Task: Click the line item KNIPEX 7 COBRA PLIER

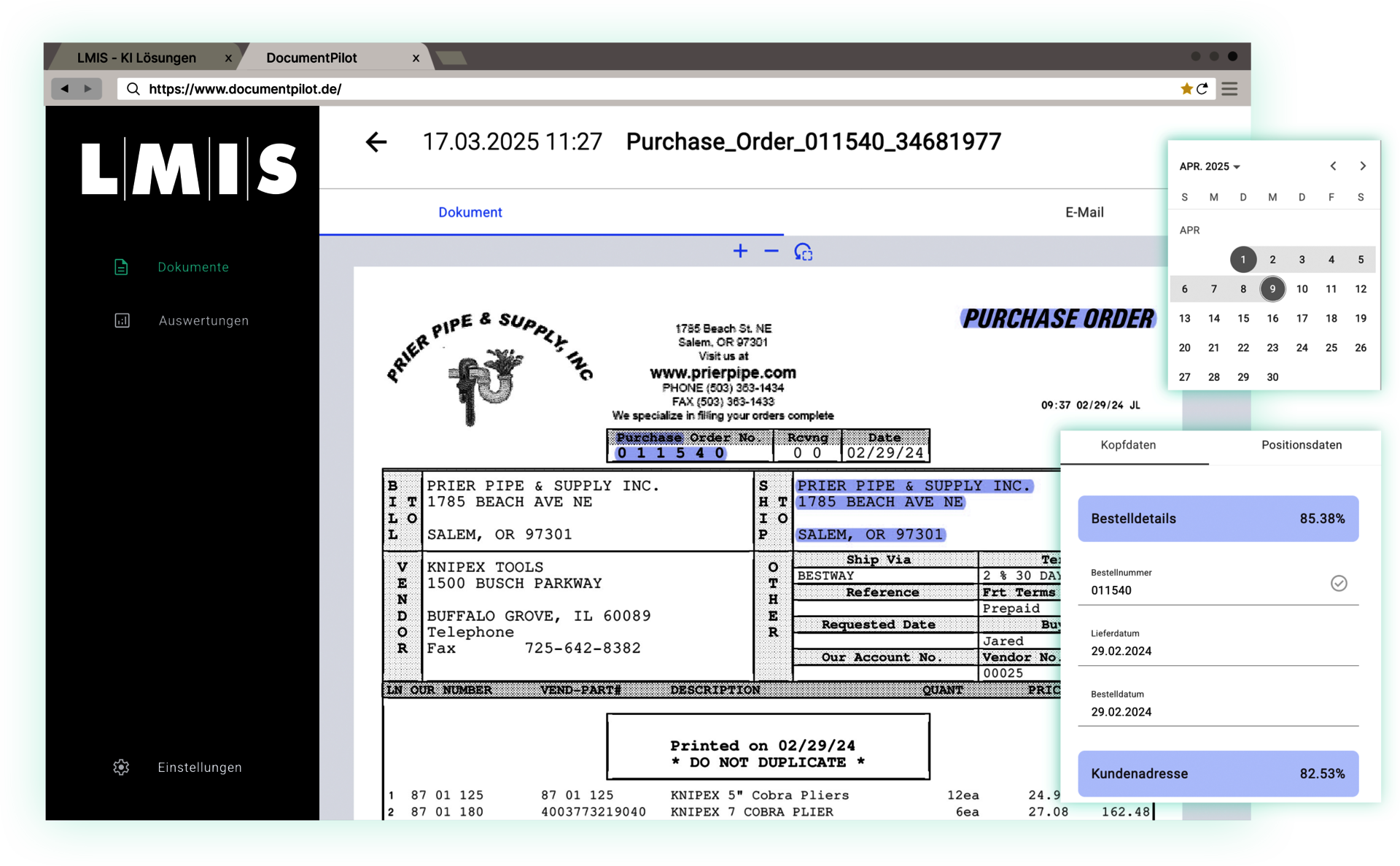Action: tap(752, 812)
